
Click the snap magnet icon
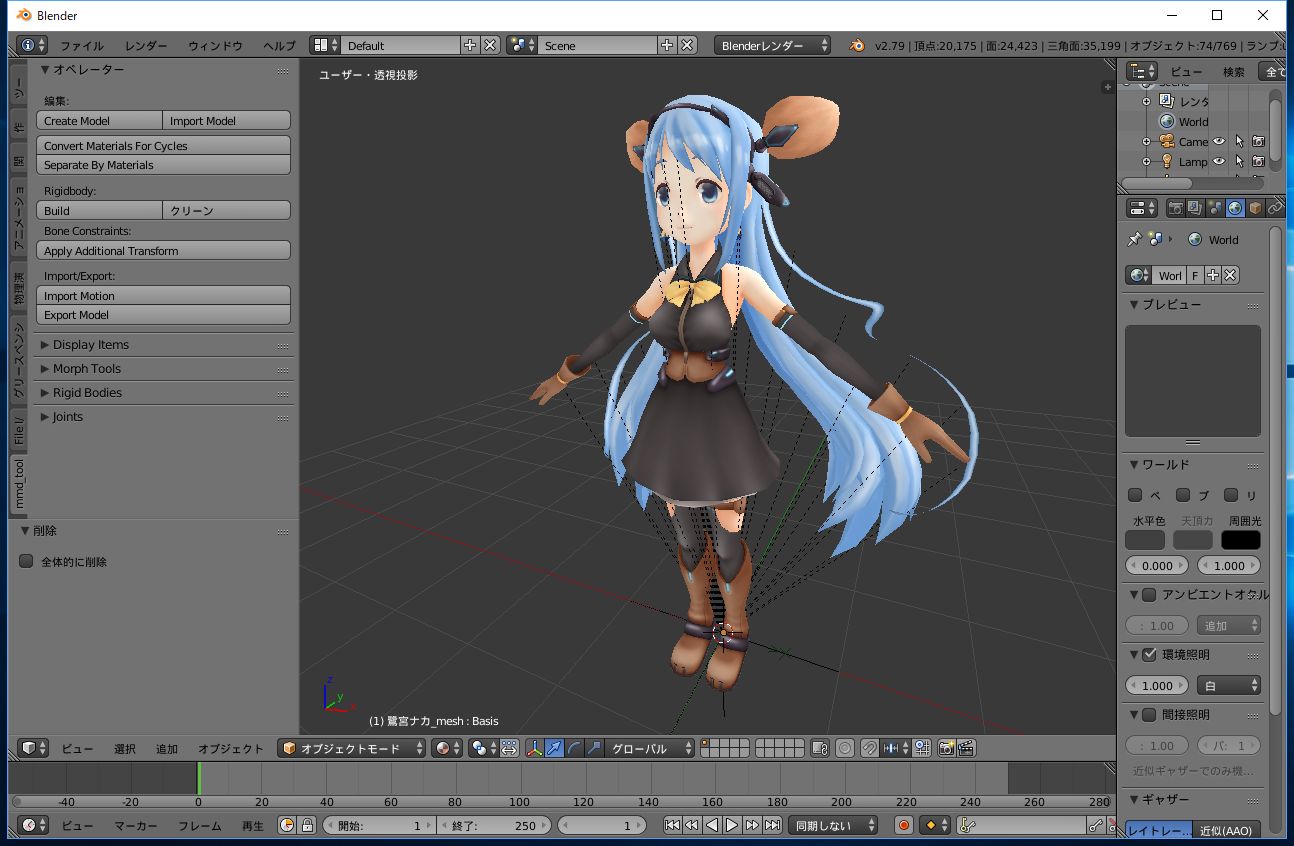coord(870,748)
